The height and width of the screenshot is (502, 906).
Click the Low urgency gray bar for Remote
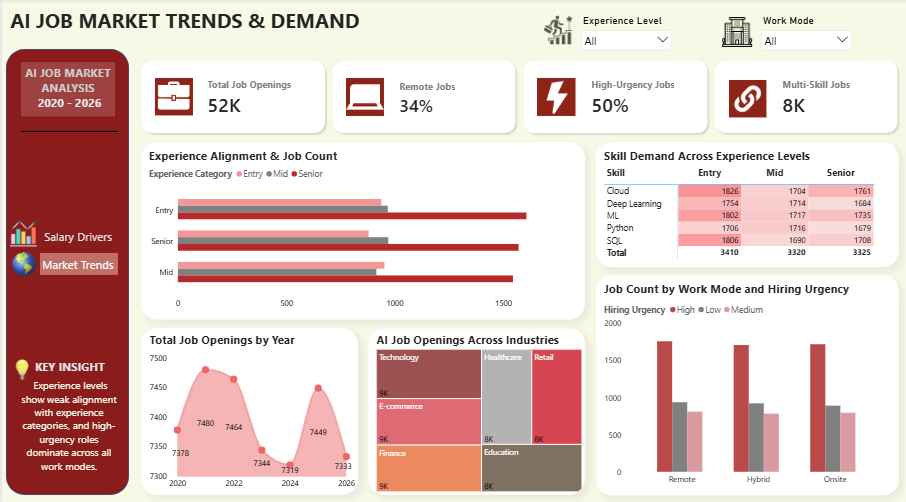pos(680,437)
